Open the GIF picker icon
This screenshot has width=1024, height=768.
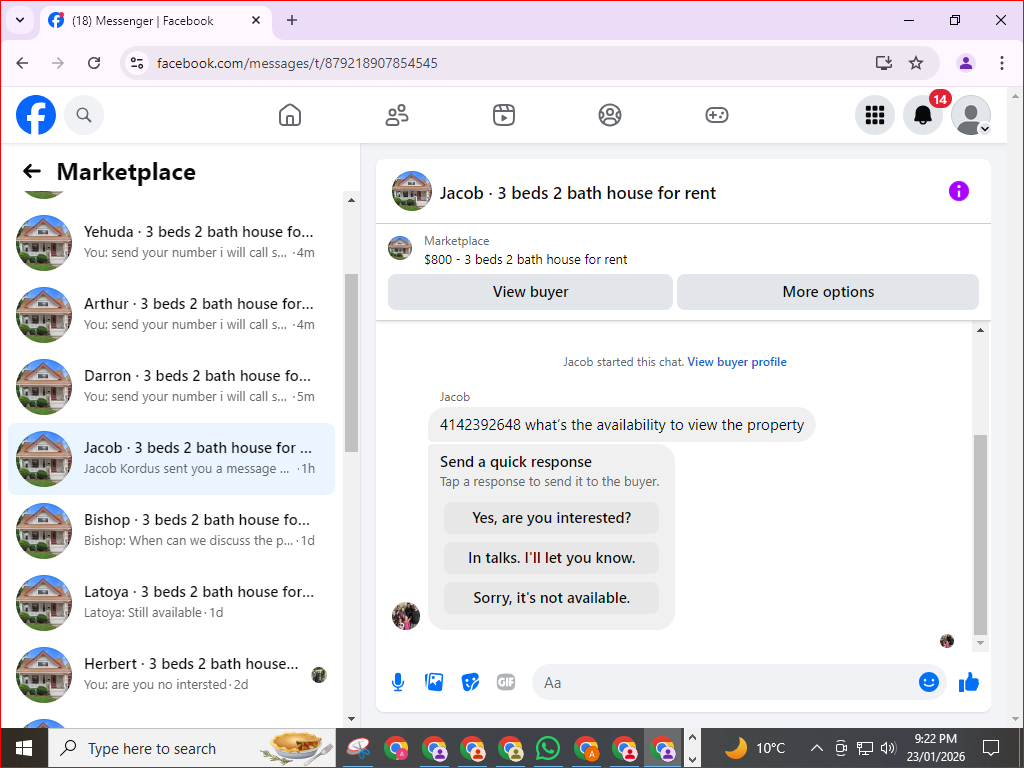pyautogui.click(x=506, y=682)
